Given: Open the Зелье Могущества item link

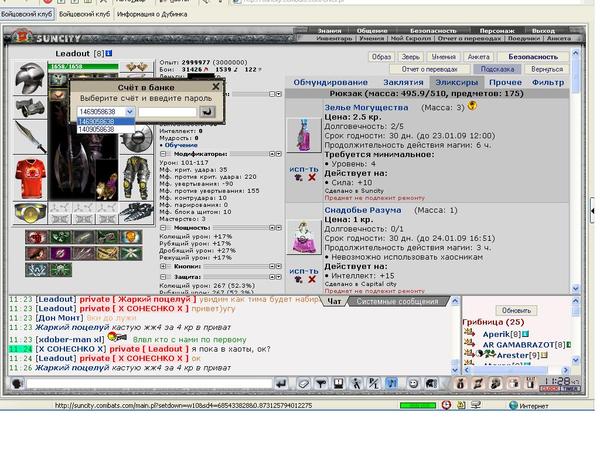Looking at the screenshot, I should pos(366,108).
